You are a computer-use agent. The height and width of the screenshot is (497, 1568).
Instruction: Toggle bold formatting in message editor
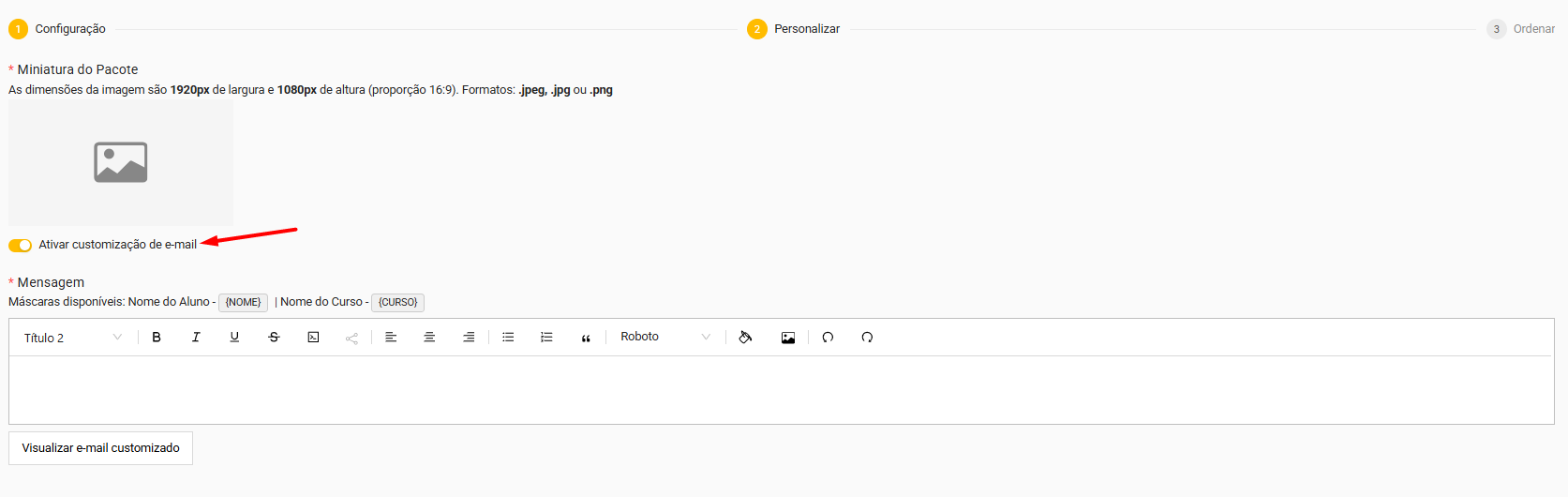[x=157, y=338]
